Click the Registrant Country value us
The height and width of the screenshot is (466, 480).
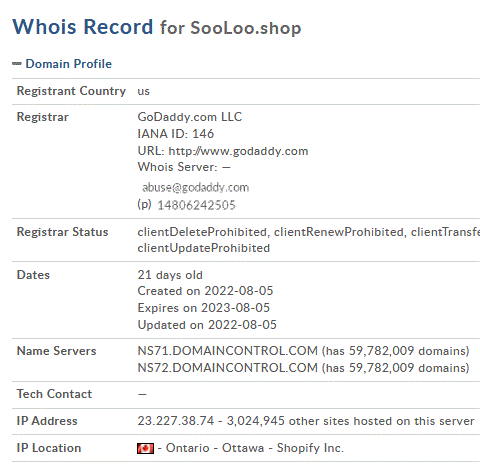click(144, 91)
